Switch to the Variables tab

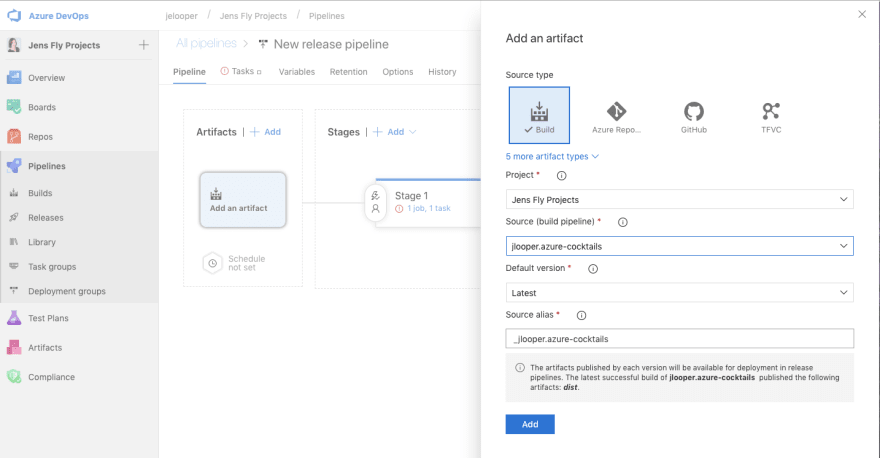point(297,72)
